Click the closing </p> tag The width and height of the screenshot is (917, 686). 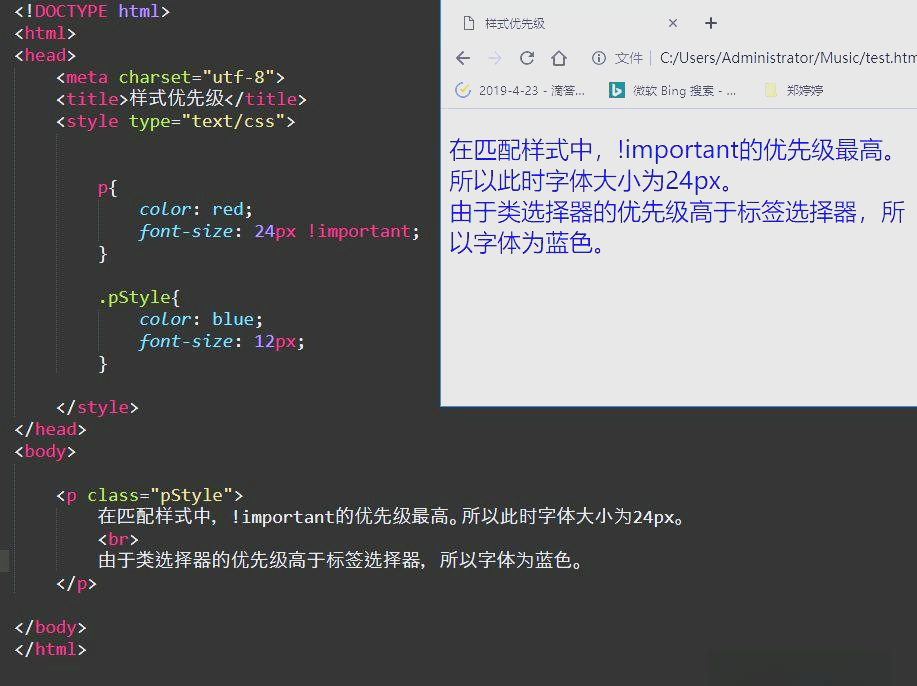76,584
